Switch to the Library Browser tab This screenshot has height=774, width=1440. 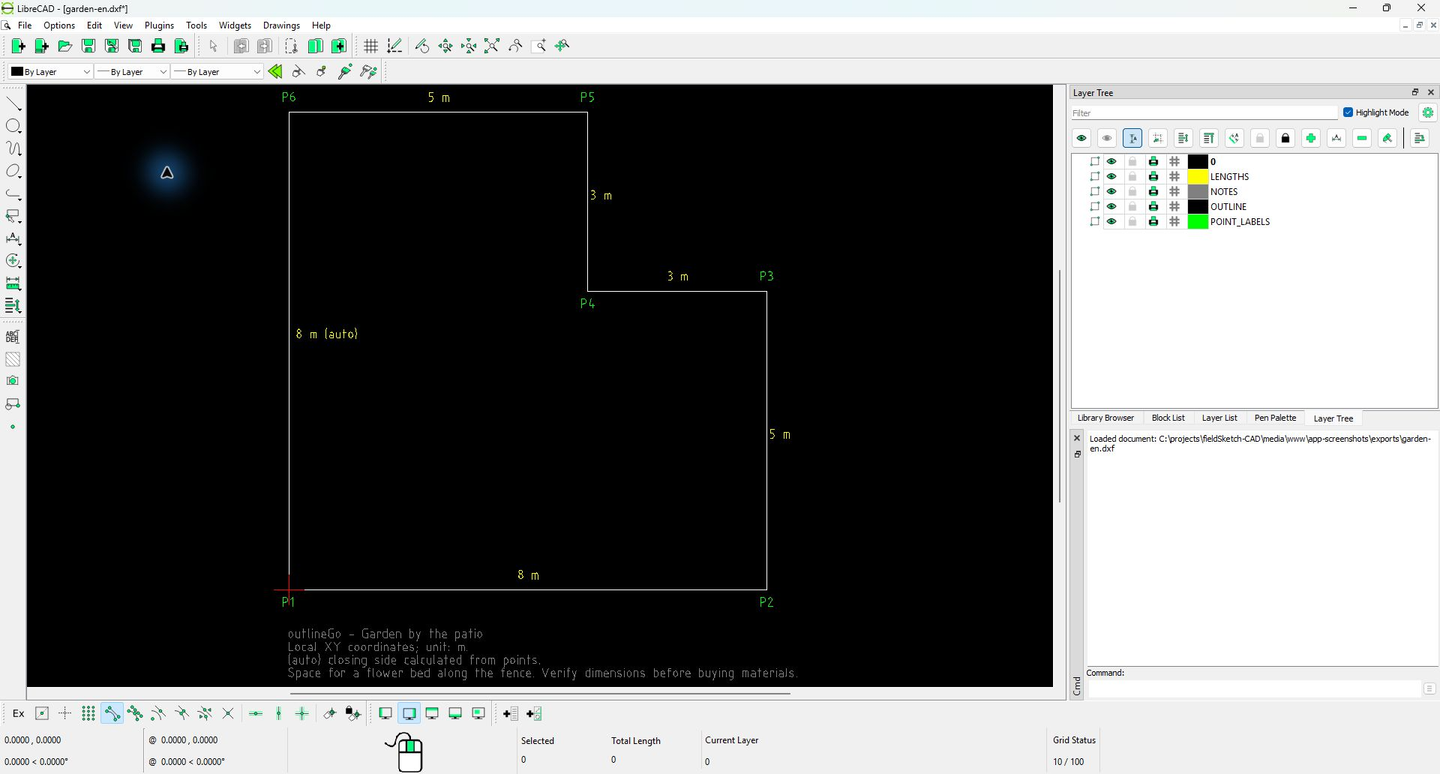pos(1105,418)
